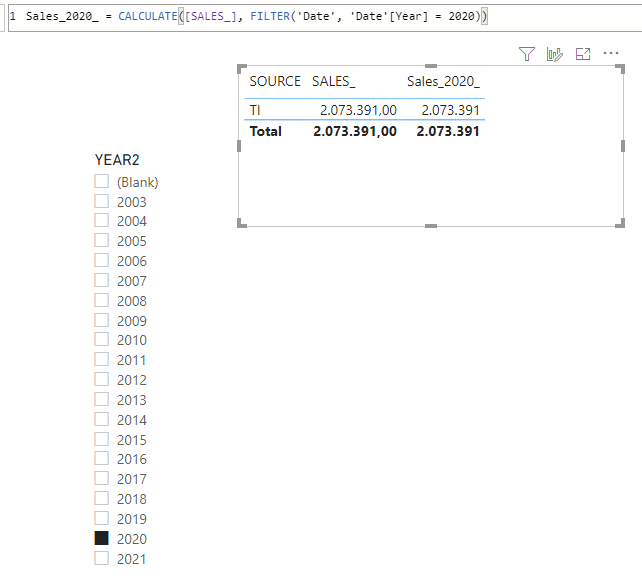Uncheck the selected 2020 checkbox

coord(102,538)
